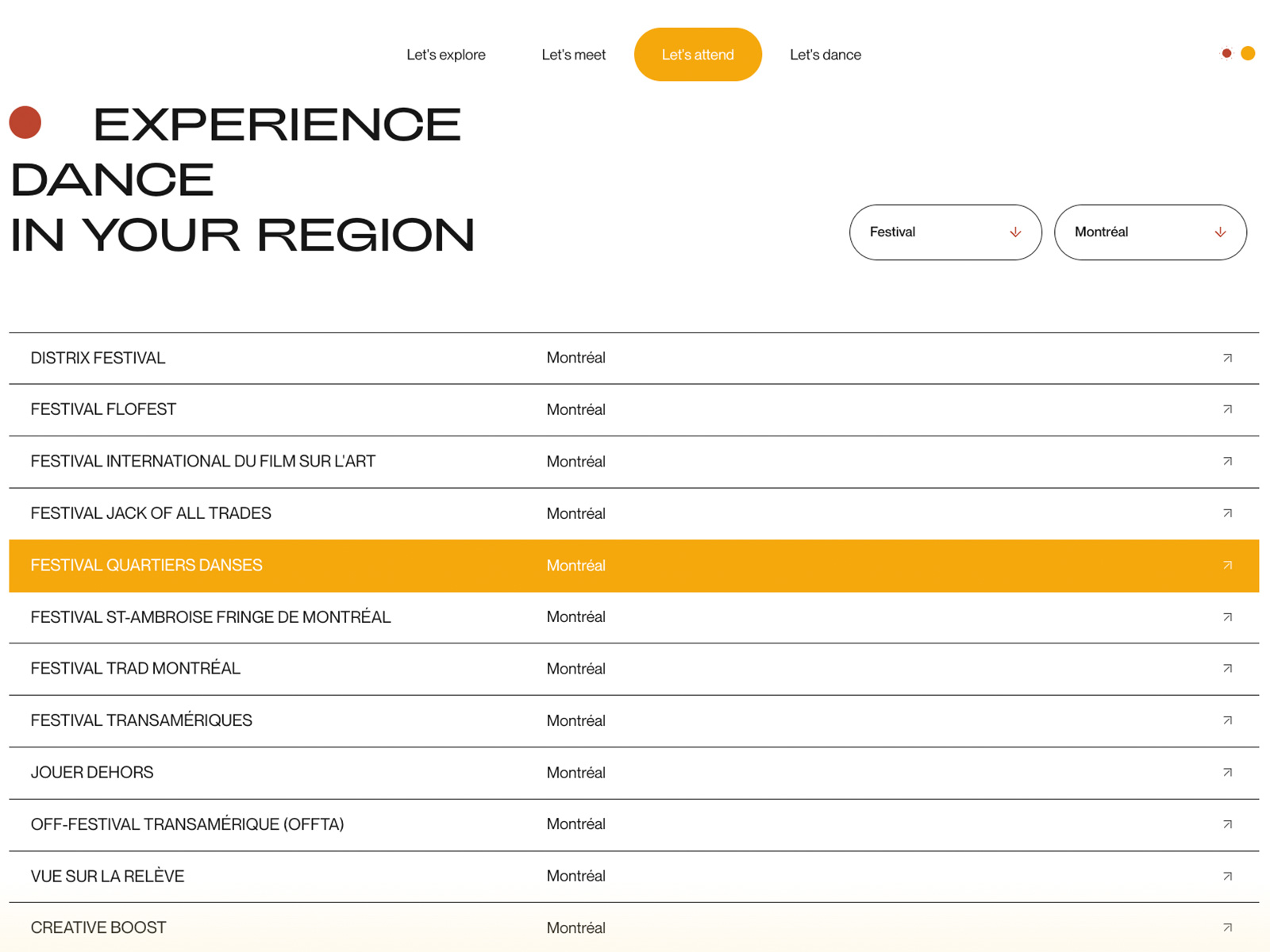Click the down arrow in Festival filter
The image size is (1270, 952).
(1015, 232)
